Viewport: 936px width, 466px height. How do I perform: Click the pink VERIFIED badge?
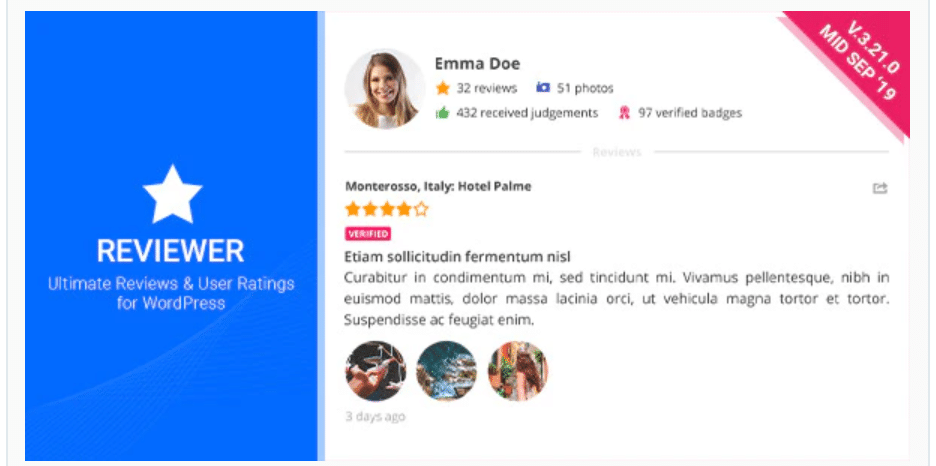pos(368,234)
